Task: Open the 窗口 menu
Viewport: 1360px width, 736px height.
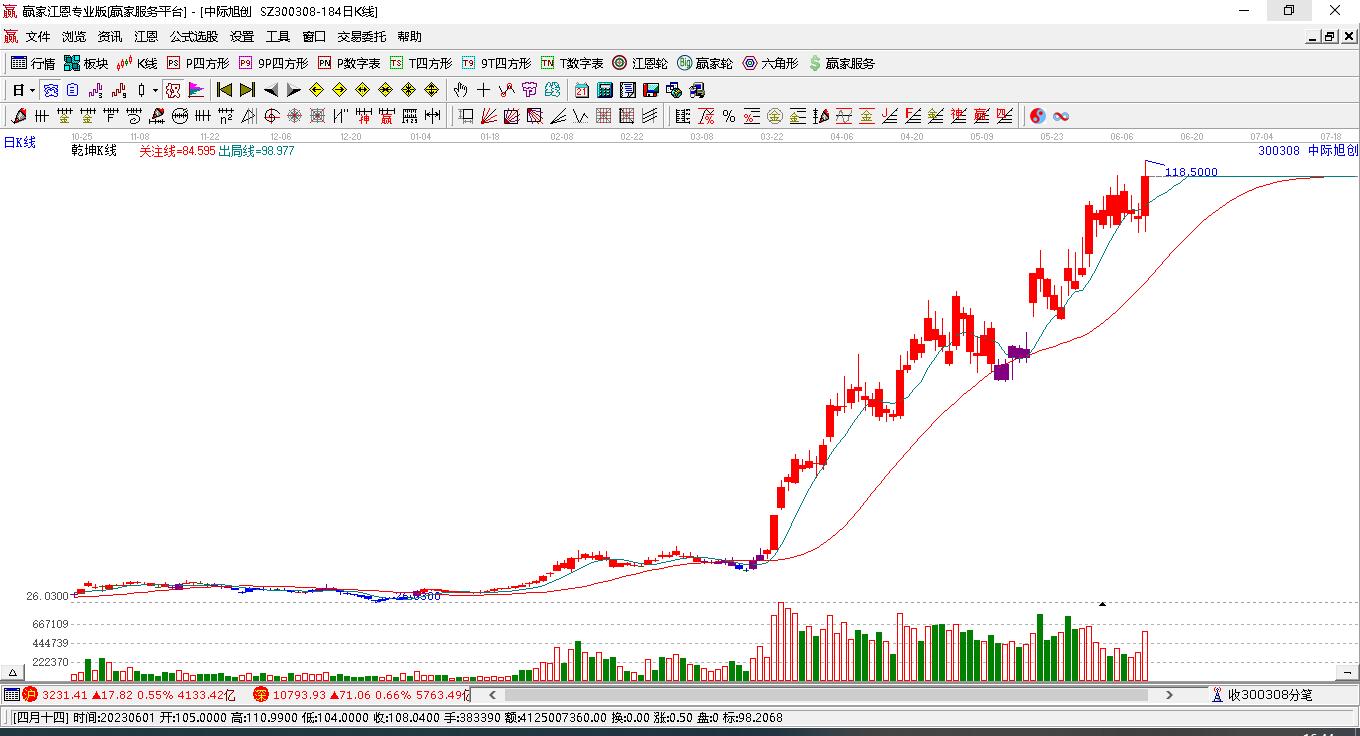Action: (314, 37)
